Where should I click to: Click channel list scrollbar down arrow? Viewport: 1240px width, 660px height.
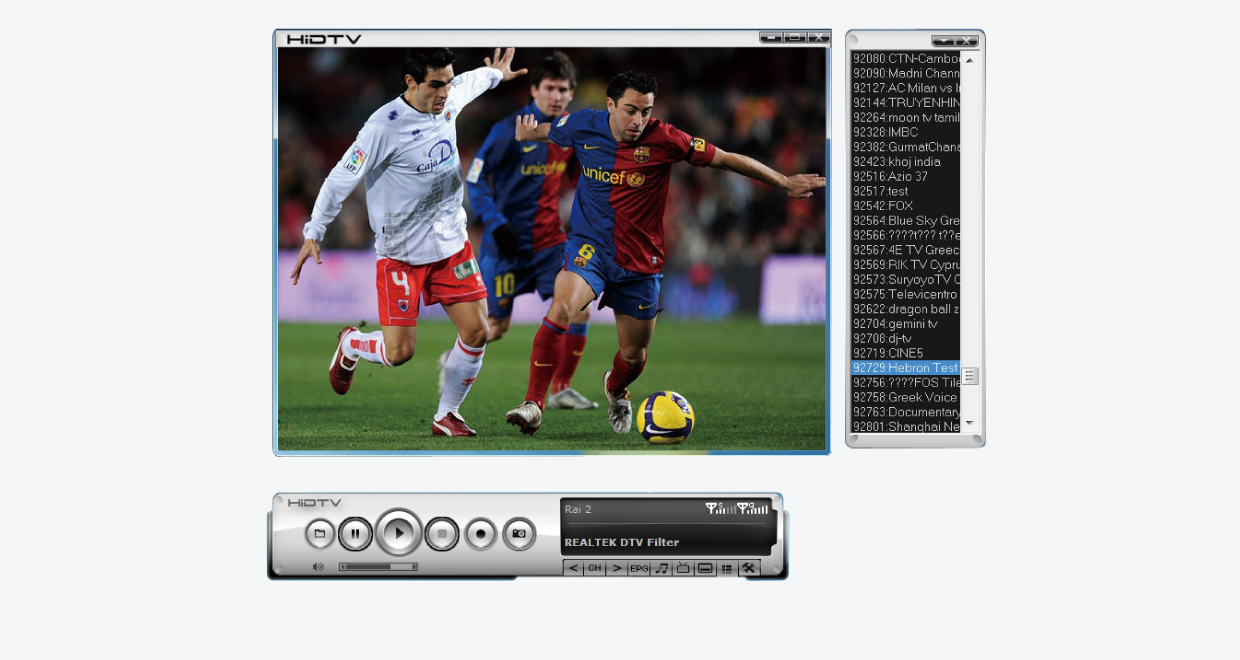point(969,424)
